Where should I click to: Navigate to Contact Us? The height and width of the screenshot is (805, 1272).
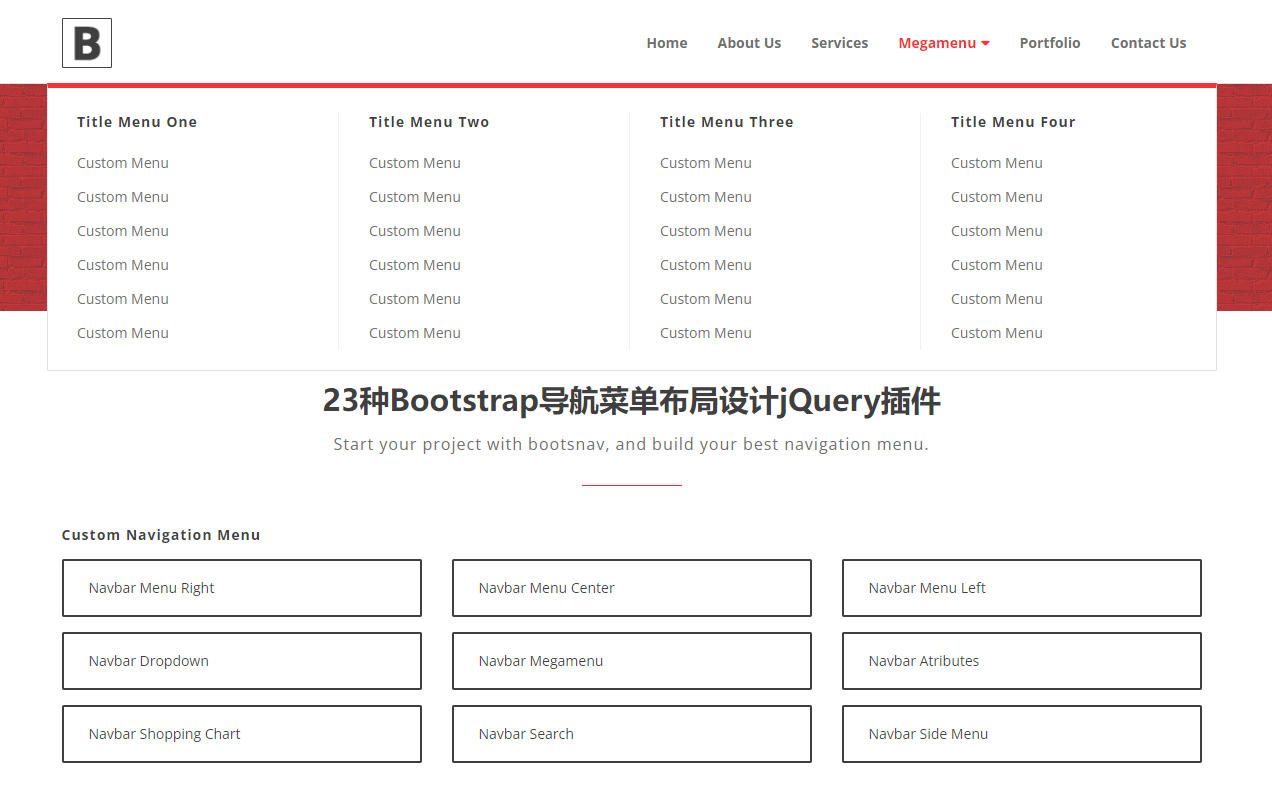[1148, 43]
